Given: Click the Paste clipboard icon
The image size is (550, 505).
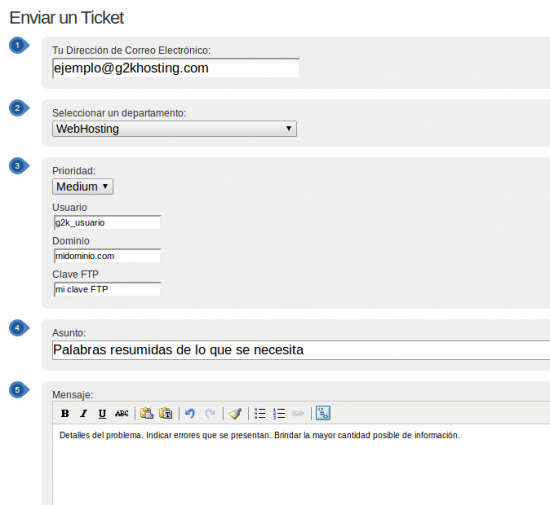Looking at the screenshot, I should point(147,413).
